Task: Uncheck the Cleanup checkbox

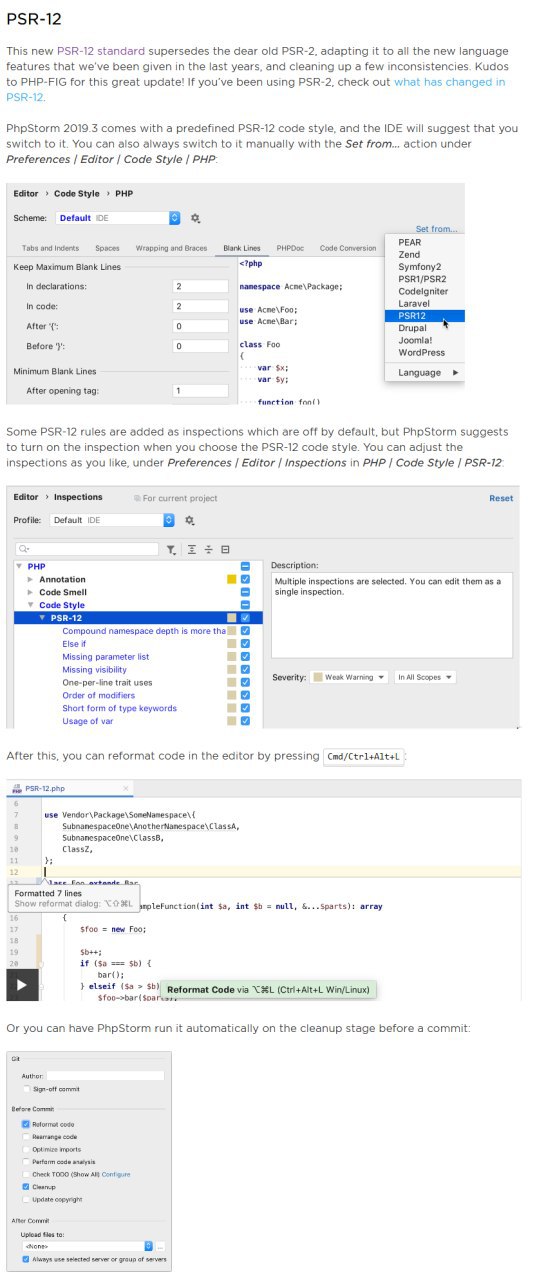Action: tap(26, 1186)
